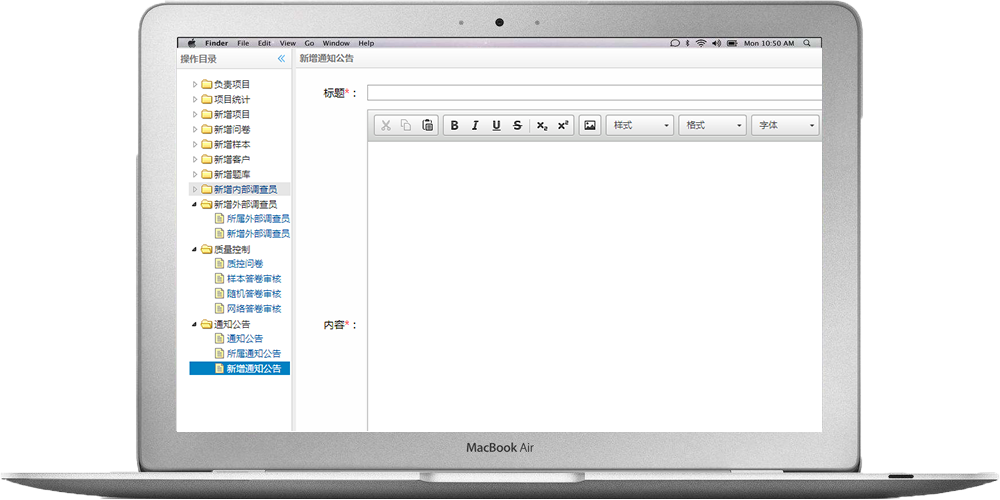Toggle Italic formatting in the editor
Screen dimensions: 1000x500
475,126
